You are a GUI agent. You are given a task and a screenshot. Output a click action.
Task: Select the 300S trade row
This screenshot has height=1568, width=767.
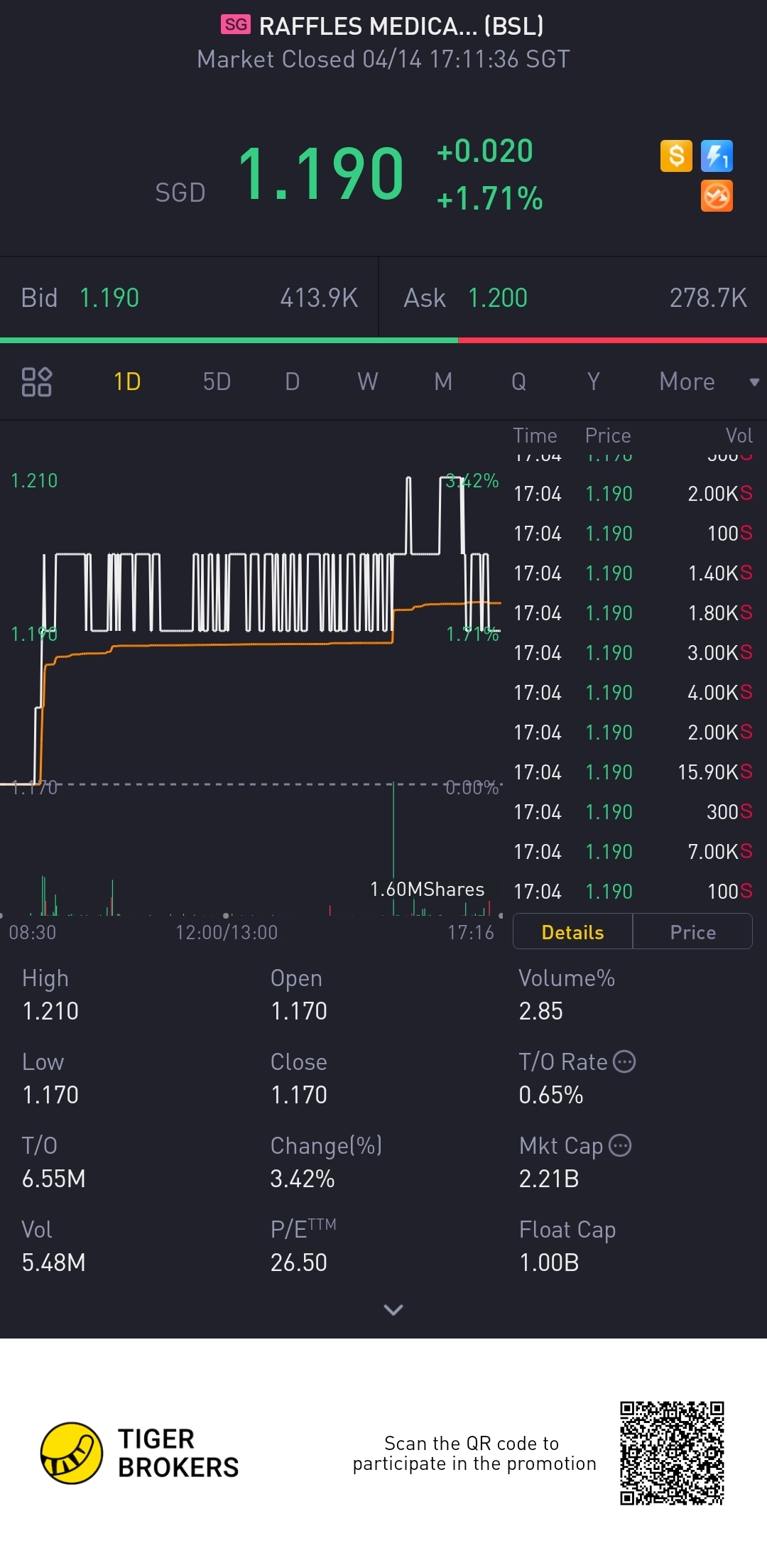(x=633, y=811)
